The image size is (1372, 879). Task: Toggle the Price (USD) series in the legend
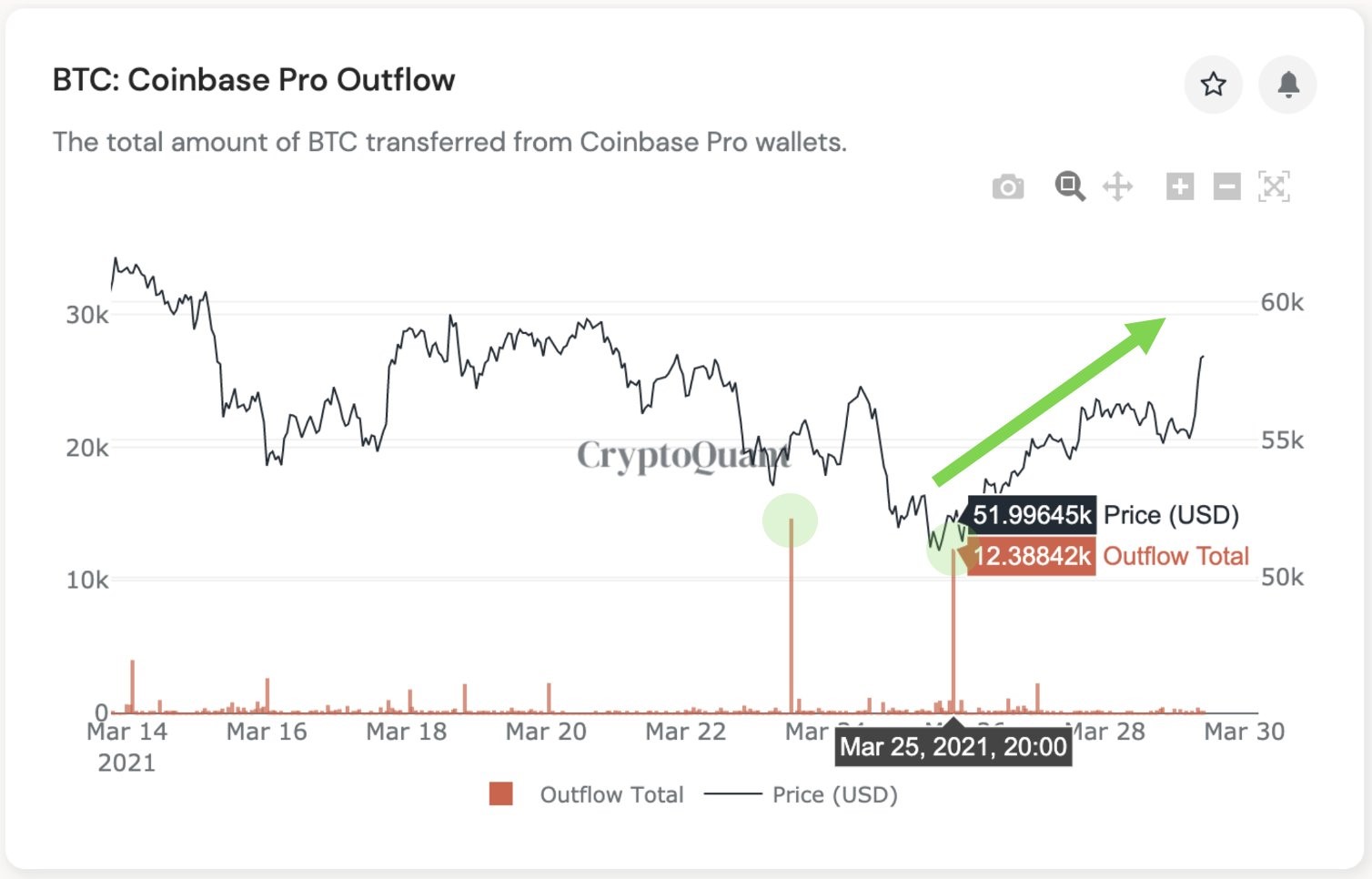point(833,793)
